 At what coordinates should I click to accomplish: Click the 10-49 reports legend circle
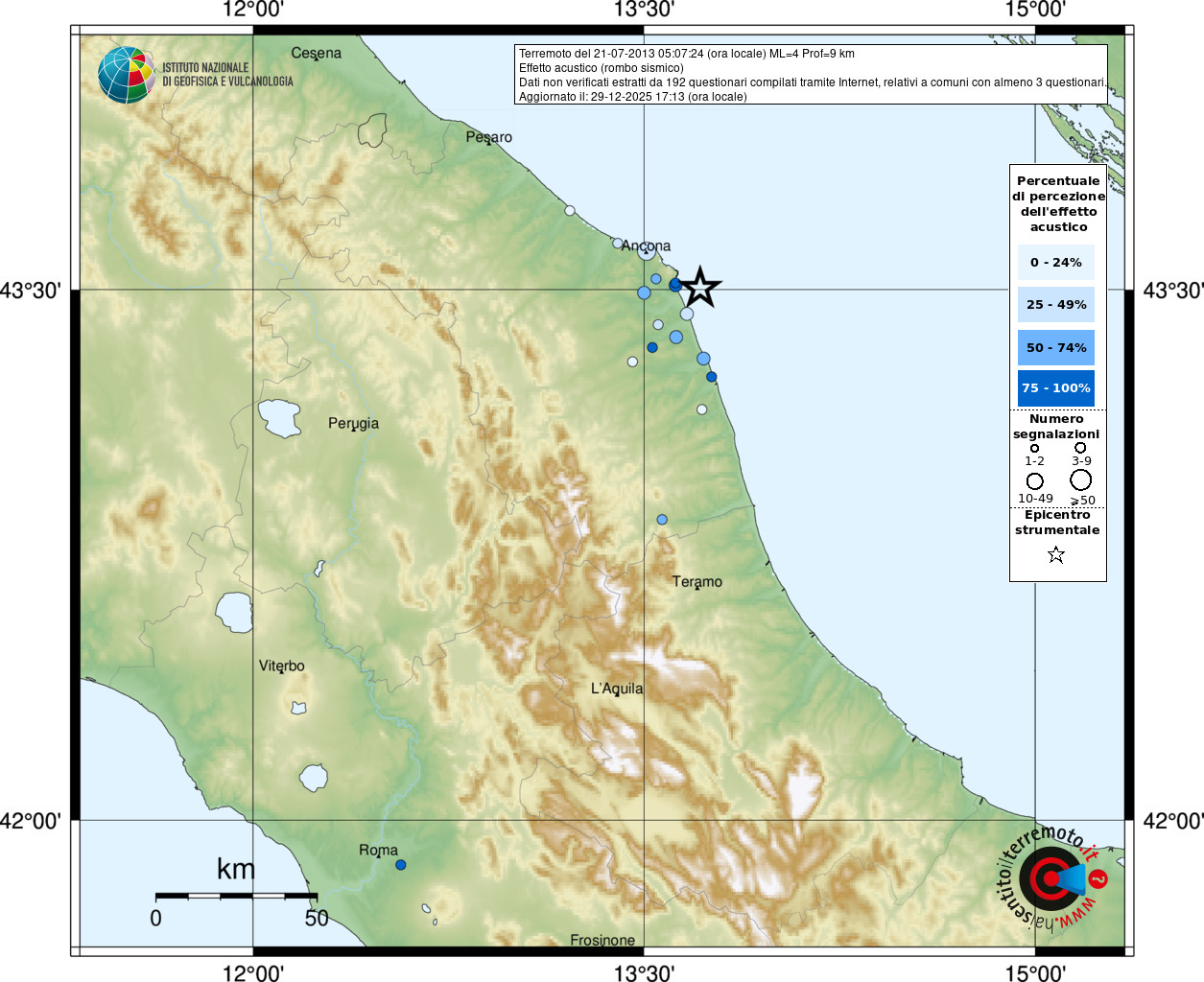[x=1034, y=481]
